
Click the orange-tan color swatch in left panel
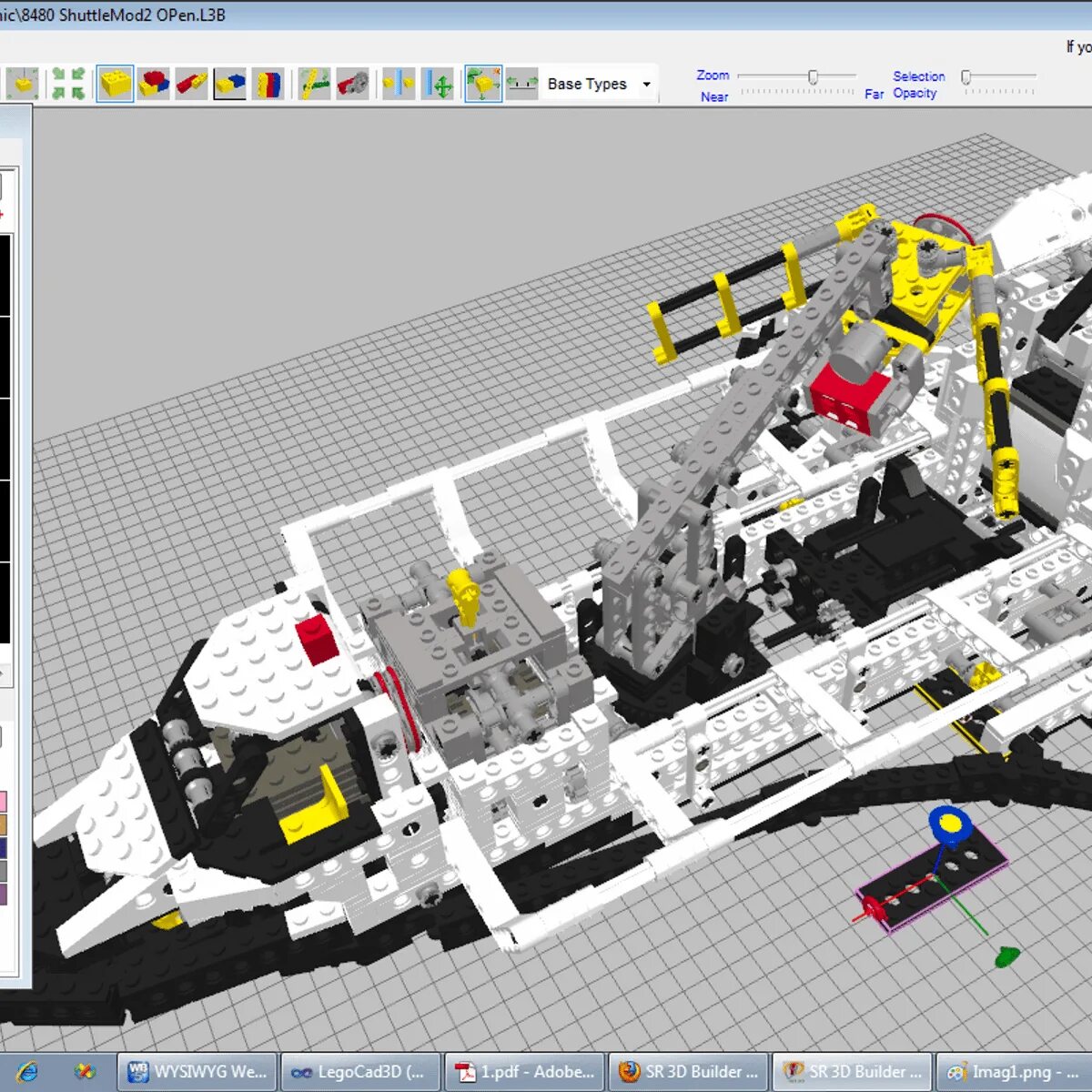3,824
